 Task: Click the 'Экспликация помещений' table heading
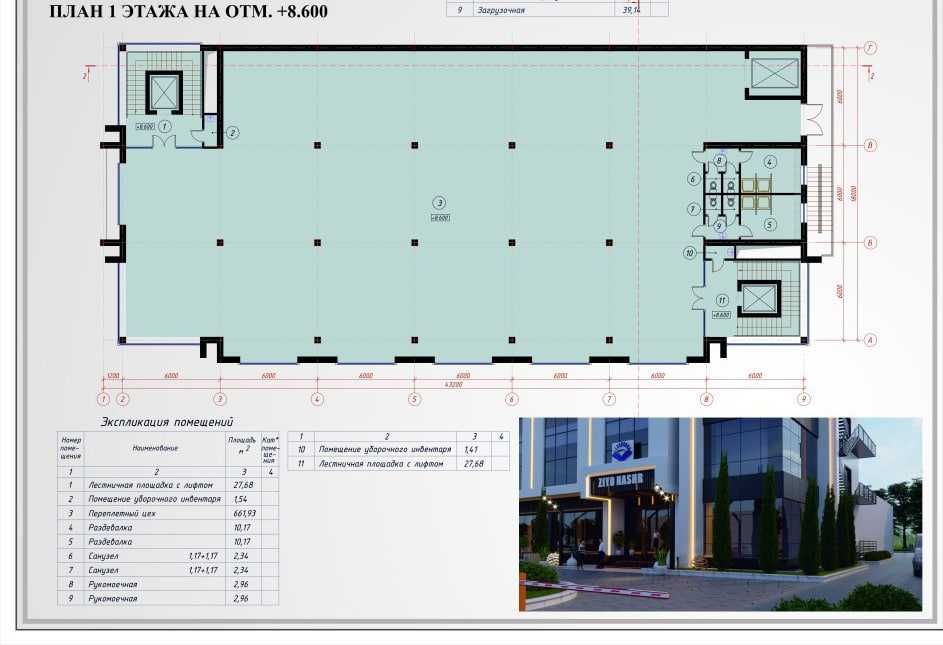tap(167, 422)
